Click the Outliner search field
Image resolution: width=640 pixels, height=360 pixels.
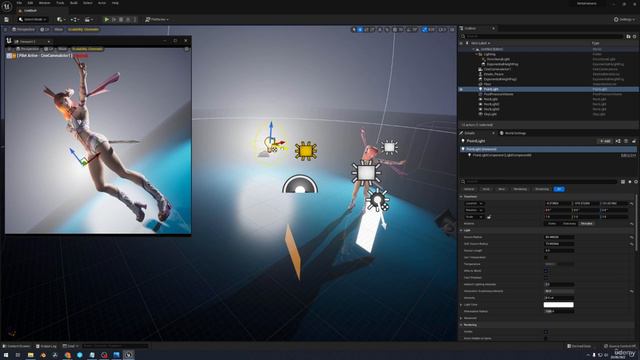(543, 36)
